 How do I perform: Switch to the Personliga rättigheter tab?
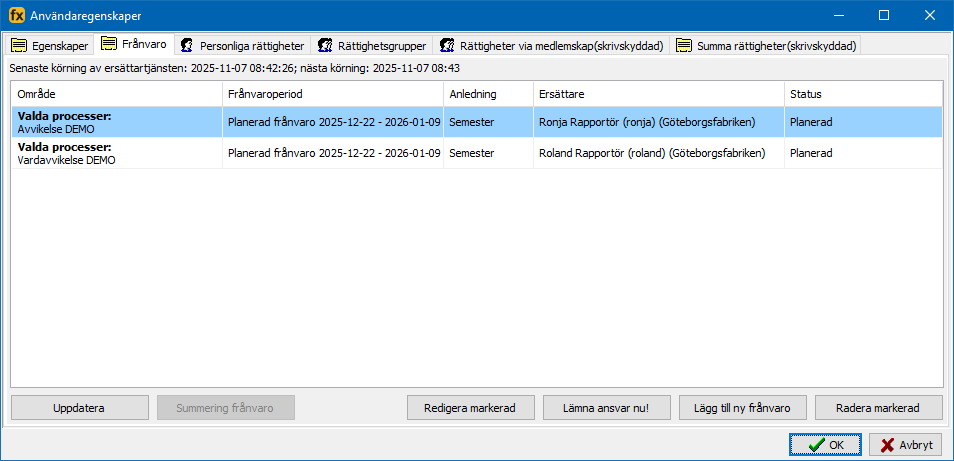[x=243, y=46]
